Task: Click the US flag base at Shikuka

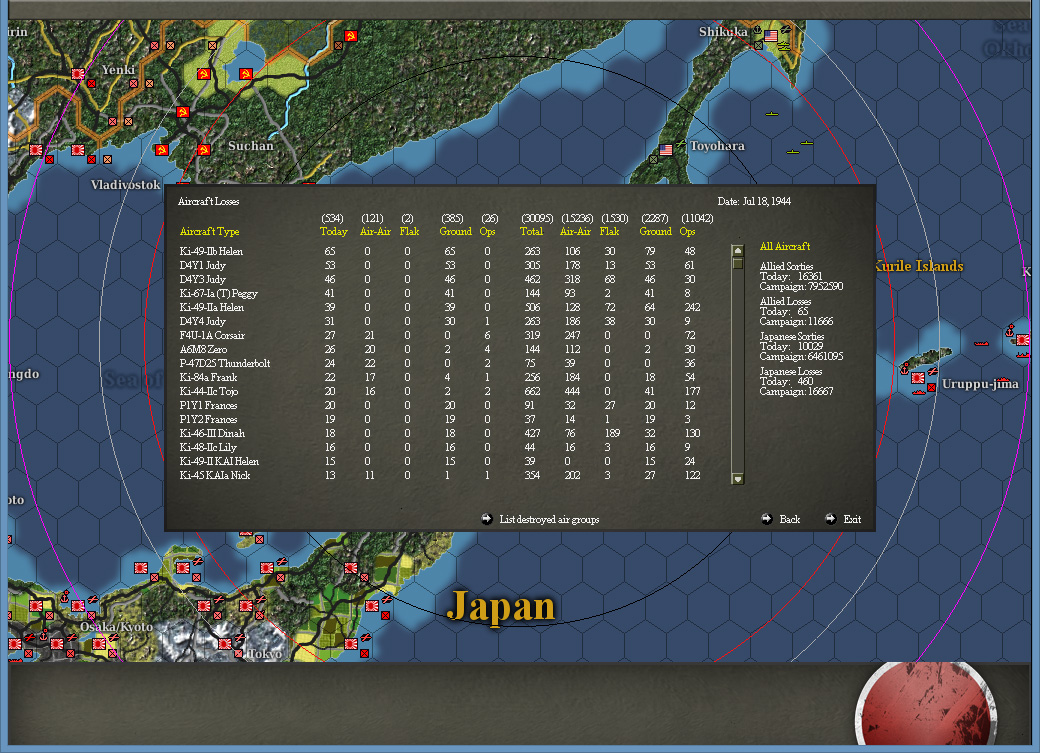Action: (771, 36)
